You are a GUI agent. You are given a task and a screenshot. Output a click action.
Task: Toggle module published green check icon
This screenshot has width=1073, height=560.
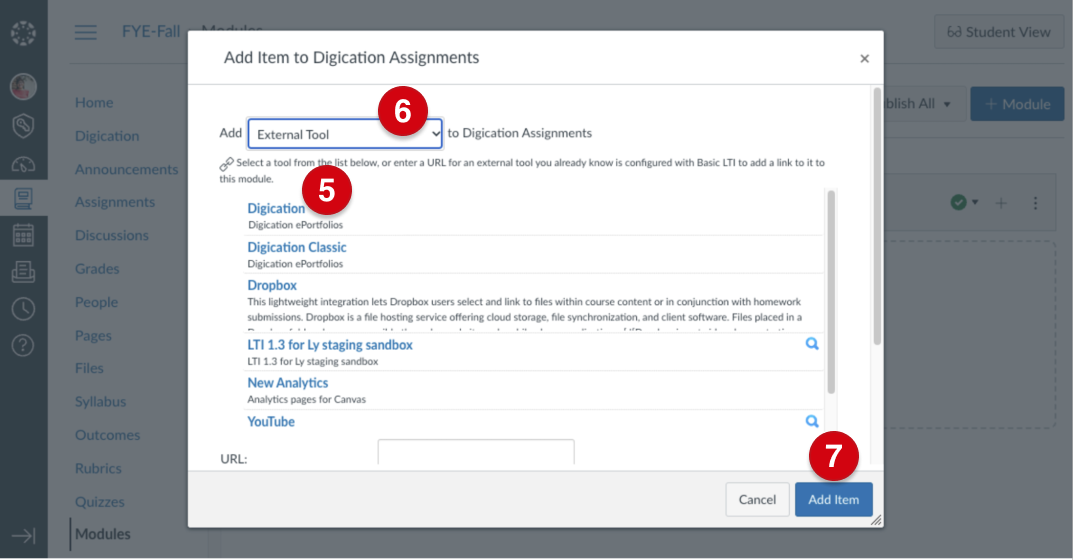click(959, 202)
